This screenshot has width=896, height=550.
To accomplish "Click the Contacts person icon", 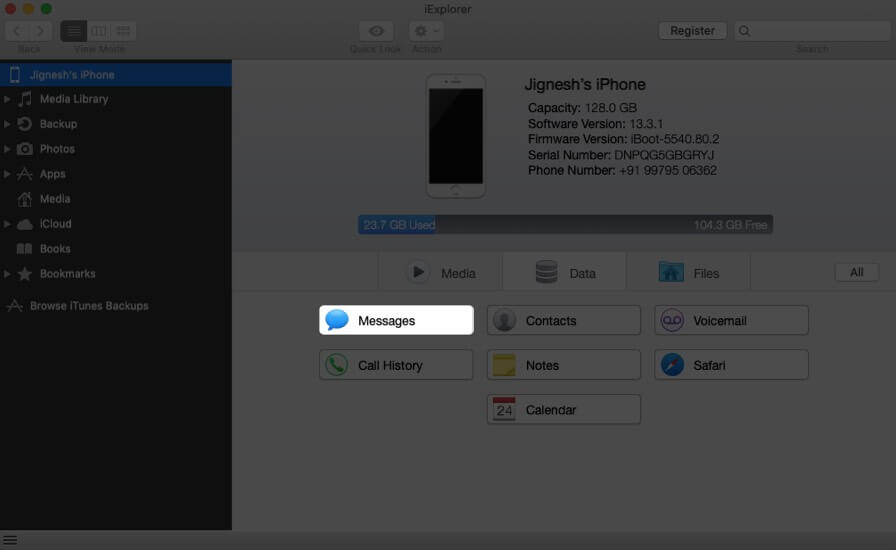I will click(504, 320).
